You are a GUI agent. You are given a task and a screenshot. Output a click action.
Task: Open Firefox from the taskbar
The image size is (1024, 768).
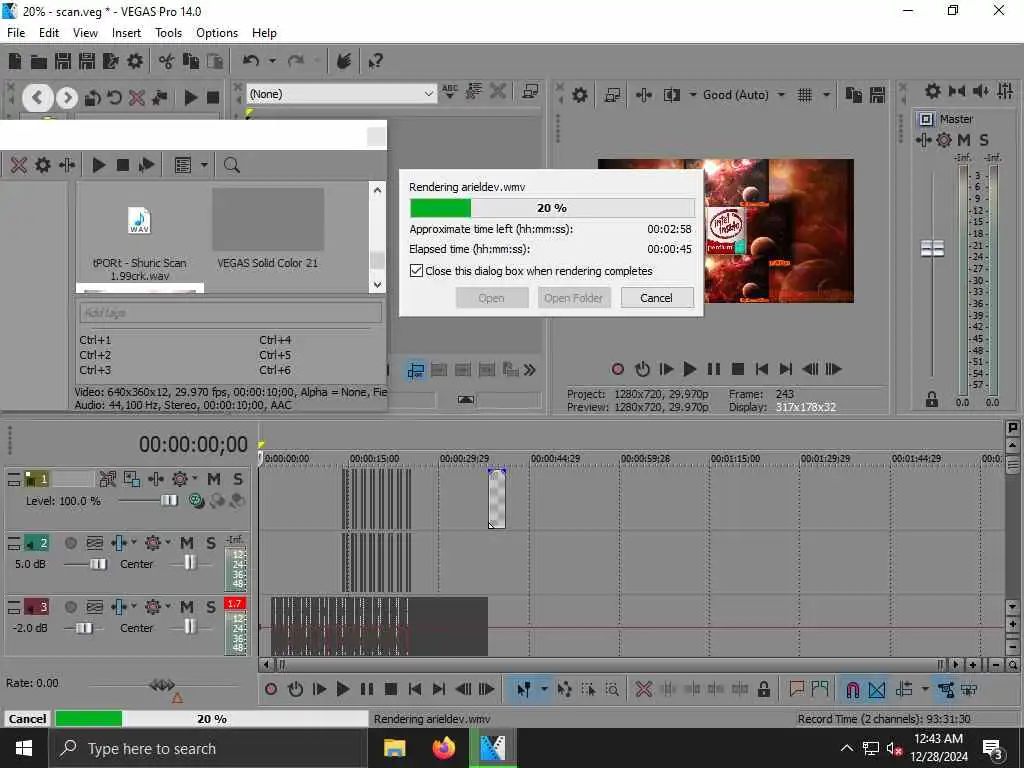(x=444, y=748)
